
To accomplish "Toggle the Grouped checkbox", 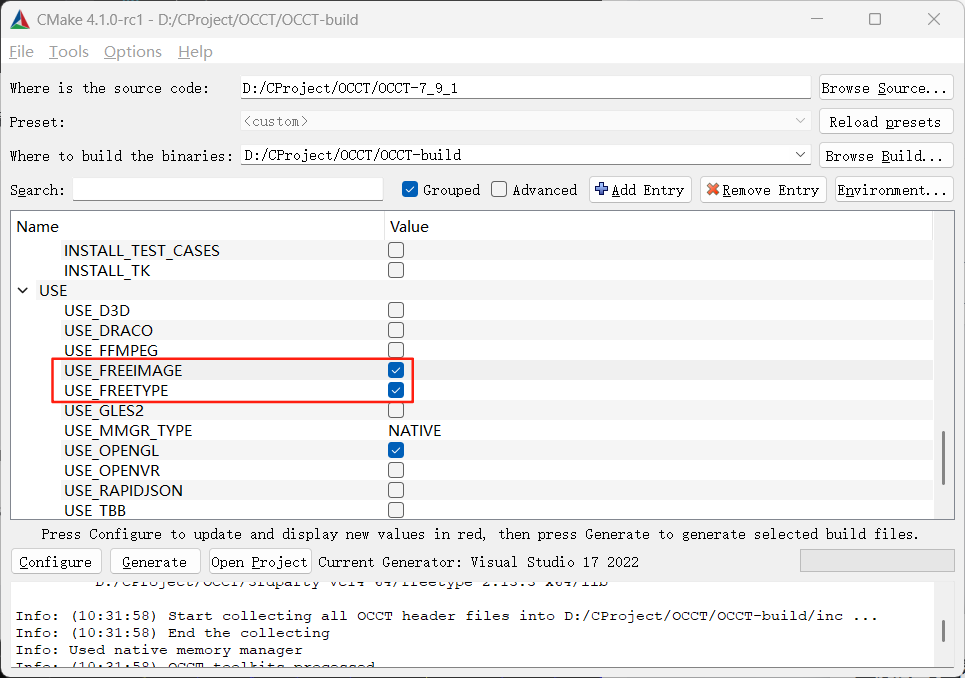I will pyautogui.click(x=410, y=189).
